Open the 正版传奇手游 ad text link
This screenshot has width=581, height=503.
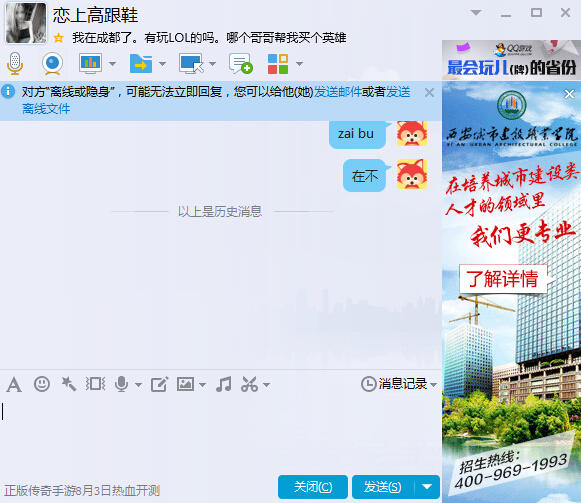pyautogui.click(x=82, y=491)
